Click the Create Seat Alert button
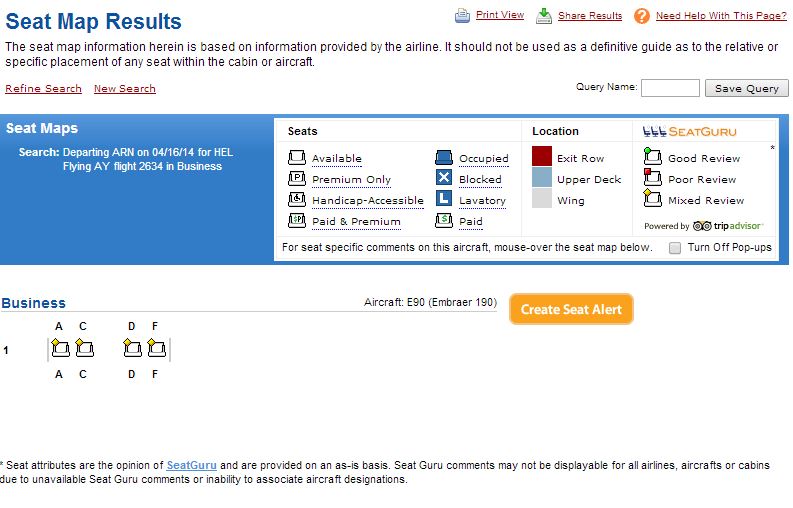Viewport: 793px width, 508px height. tap(571, 309)
